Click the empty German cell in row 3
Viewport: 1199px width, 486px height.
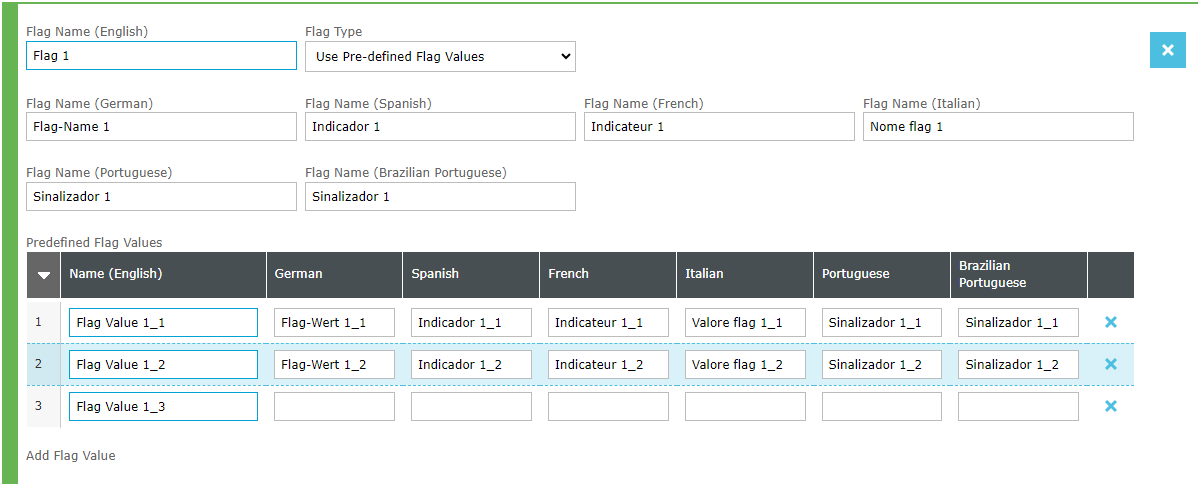[x=334, y=407]
